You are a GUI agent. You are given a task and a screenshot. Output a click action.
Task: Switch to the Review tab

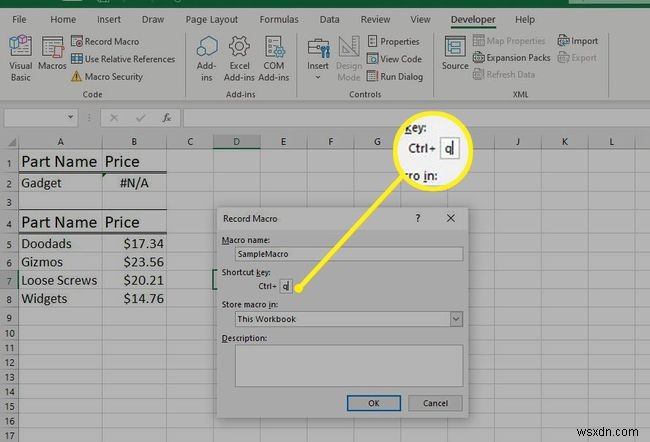[375, 19]
